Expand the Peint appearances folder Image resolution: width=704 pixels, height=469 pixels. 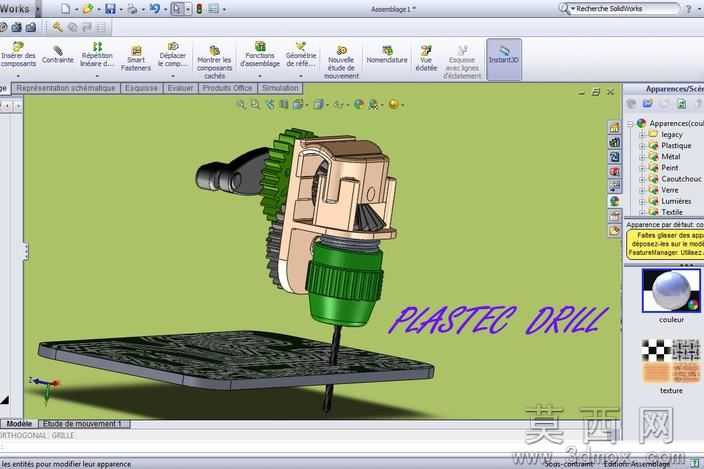click(x=642, y=168)
